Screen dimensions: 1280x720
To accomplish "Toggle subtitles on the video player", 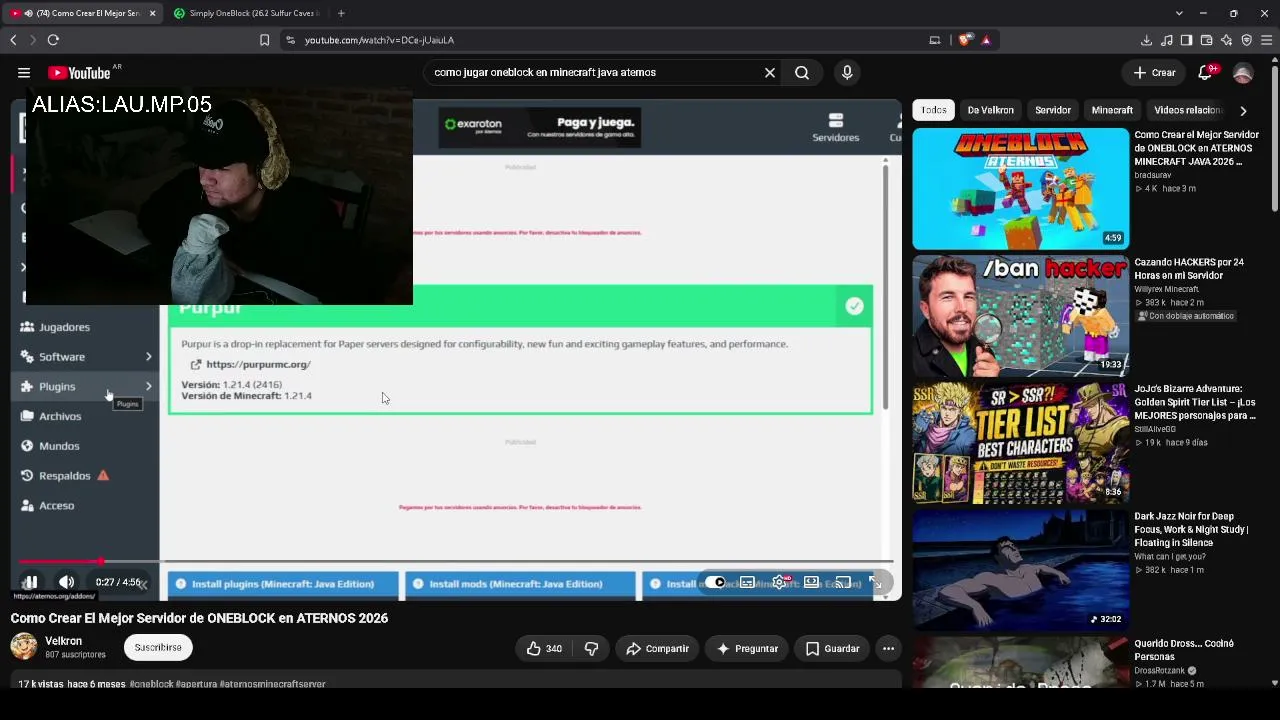I will click(747, 582).
